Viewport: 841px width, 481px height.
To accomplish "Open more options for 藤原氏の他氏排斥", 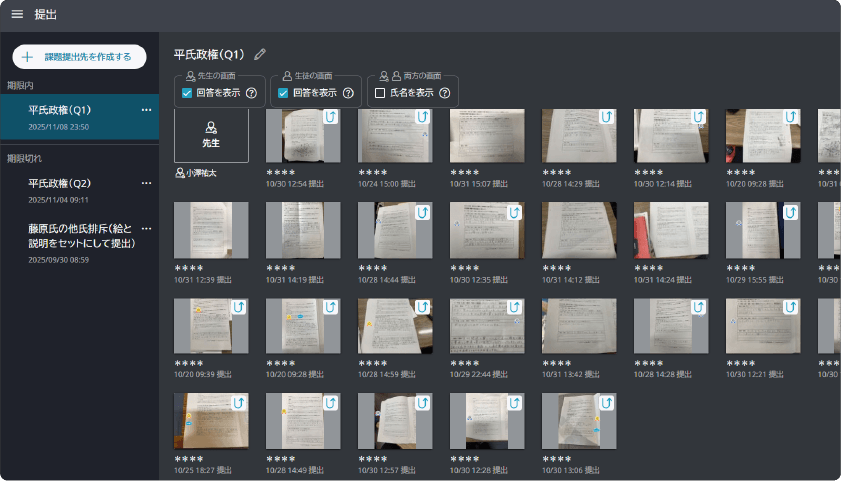I will pos(146,228).
